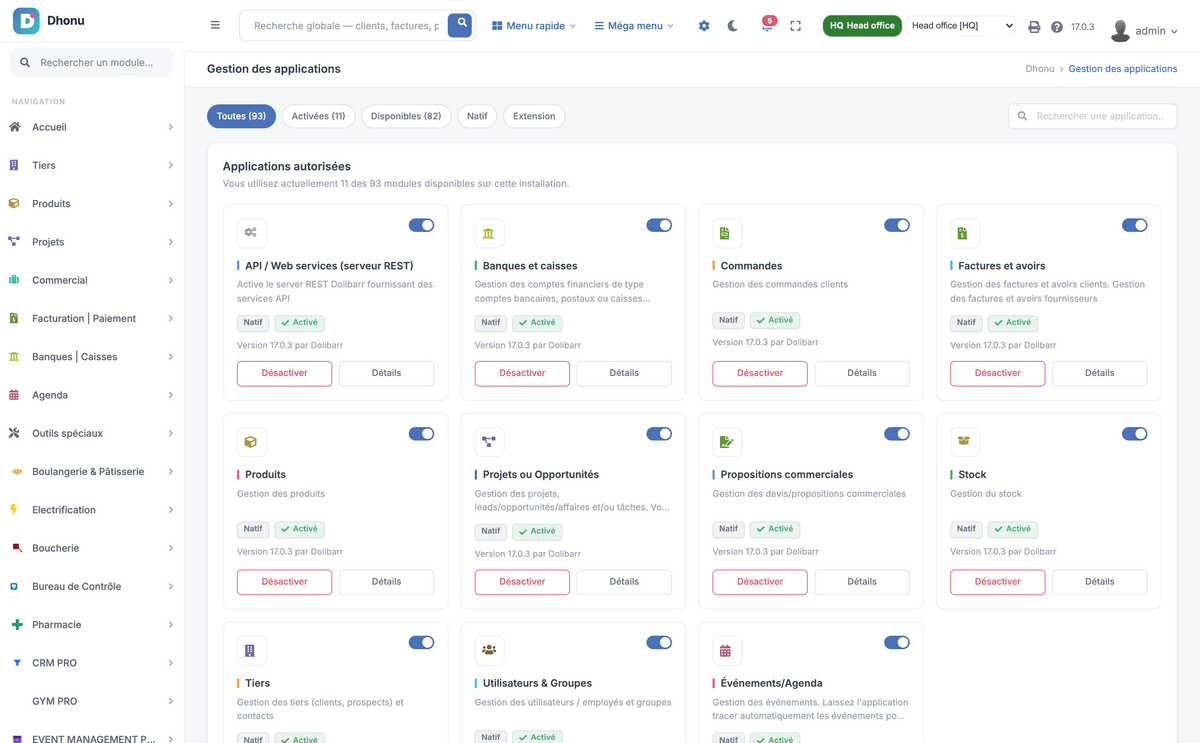Viewport: 1200px width, 743px height.
Task: Select the Disponibles (82) tab
Action: click(406, 116)
